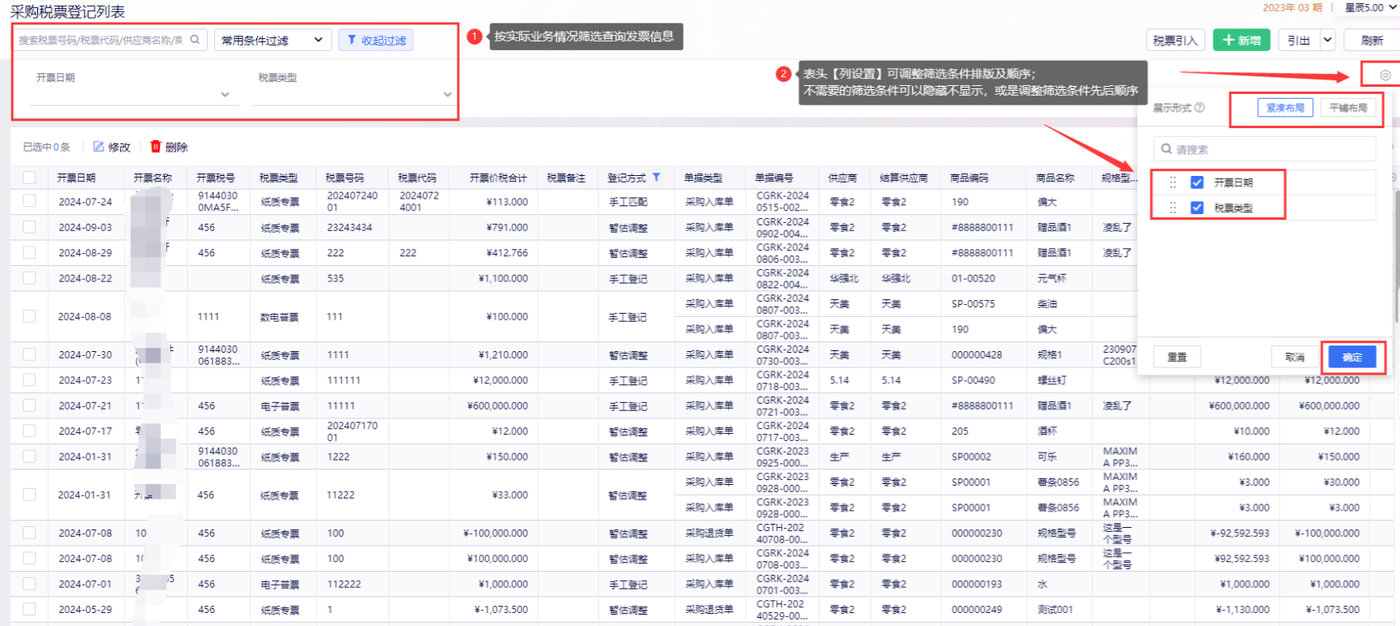Click the 重置 button in settings panel
The image size is (1400, 626).
coord(1177,357)
